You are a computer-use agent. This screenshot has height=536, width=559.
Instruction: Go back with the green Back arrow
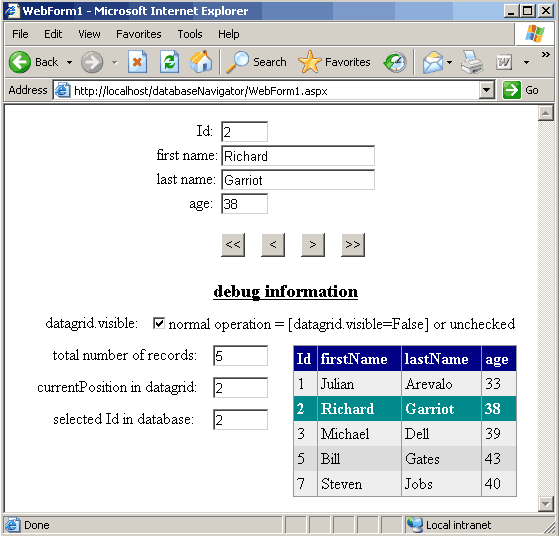(20, 62)
